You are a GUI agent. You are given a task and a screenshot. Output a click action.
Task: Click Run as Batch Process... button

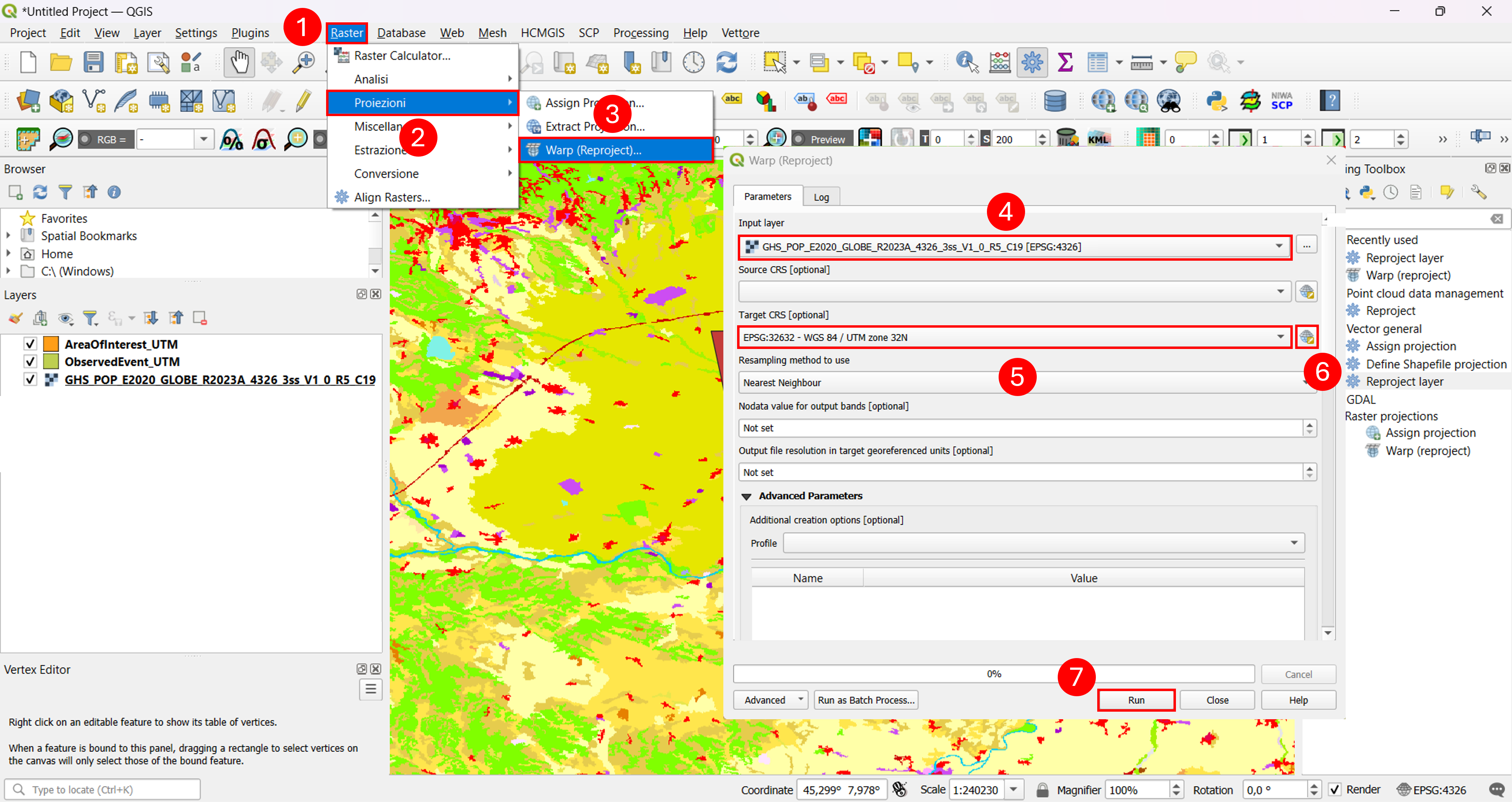pos(866,700)
